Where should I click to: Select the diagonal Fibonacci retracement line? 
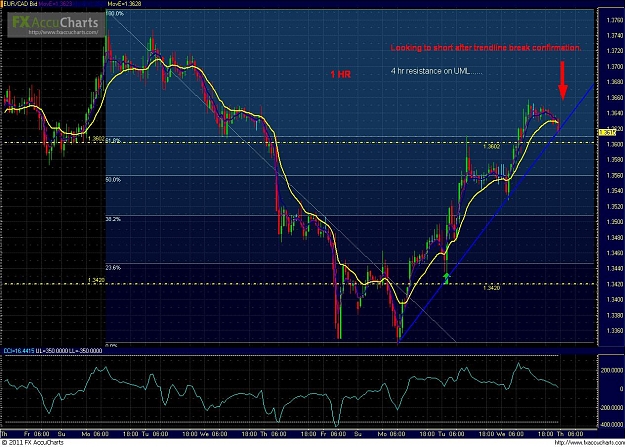tap(279, 175)
